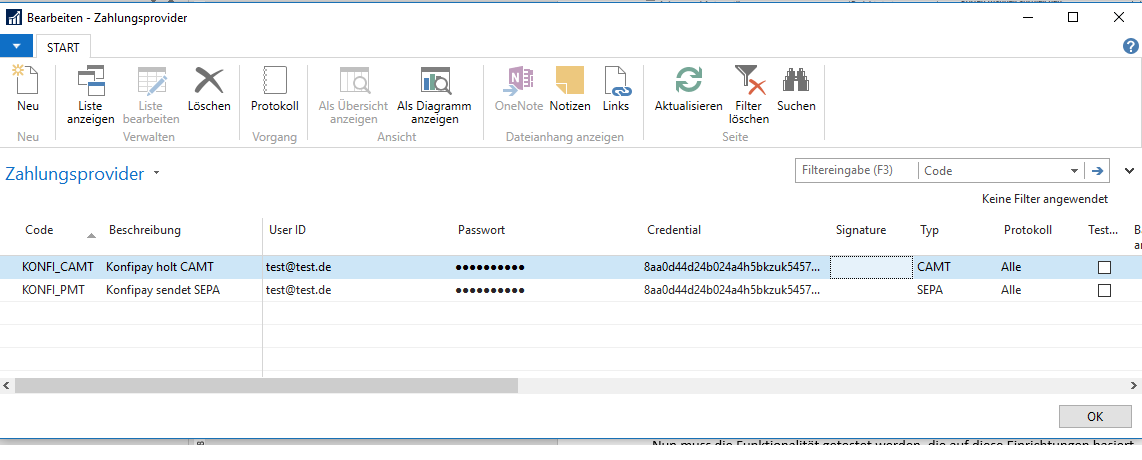The image size is (1142, 460).
Task: Create a new record with Neu
Action: tap(28, 90)
